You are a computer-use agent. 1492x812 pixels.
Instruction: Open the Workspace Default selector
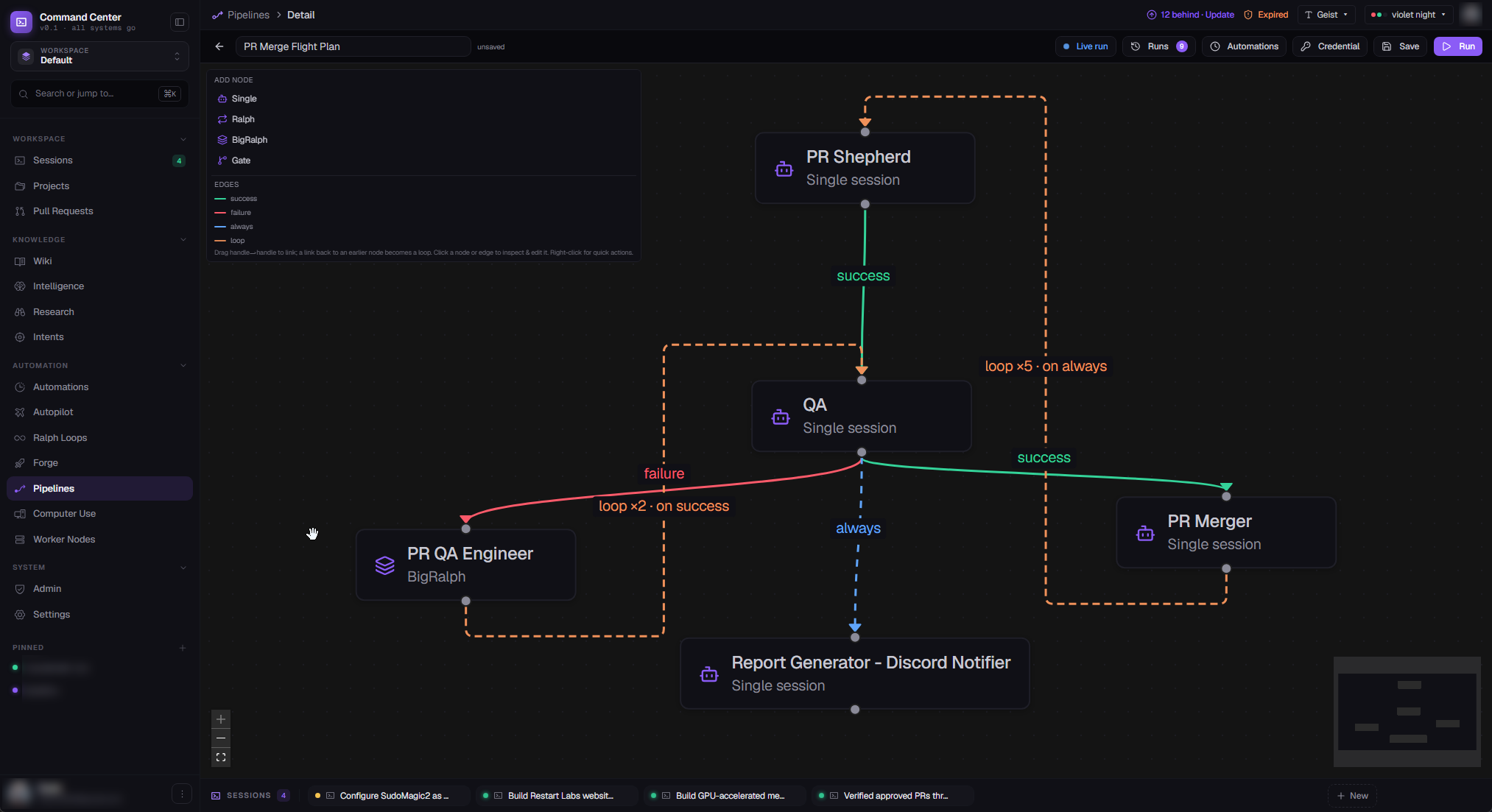[99, 56]
